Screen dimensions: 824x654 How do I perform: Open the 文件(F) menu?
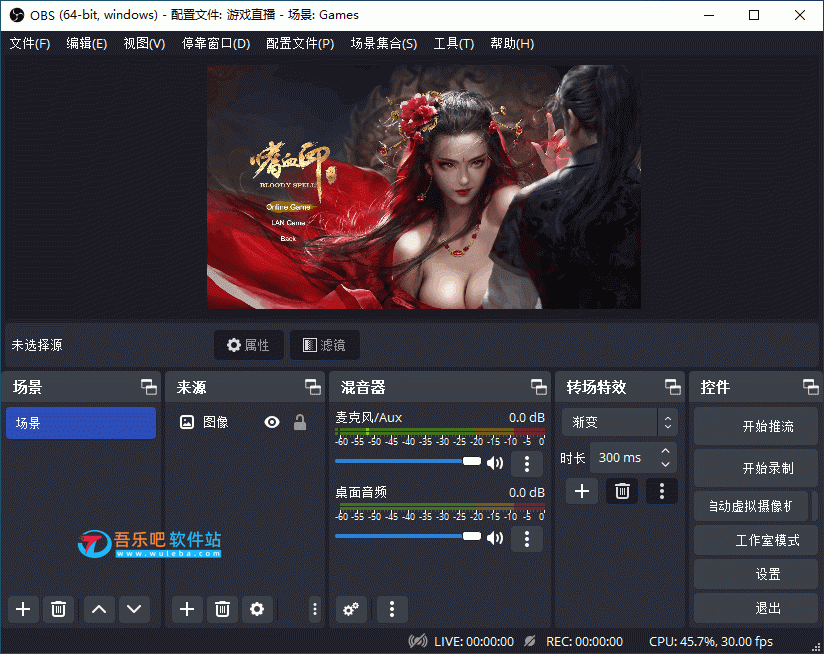click(30, 44)
